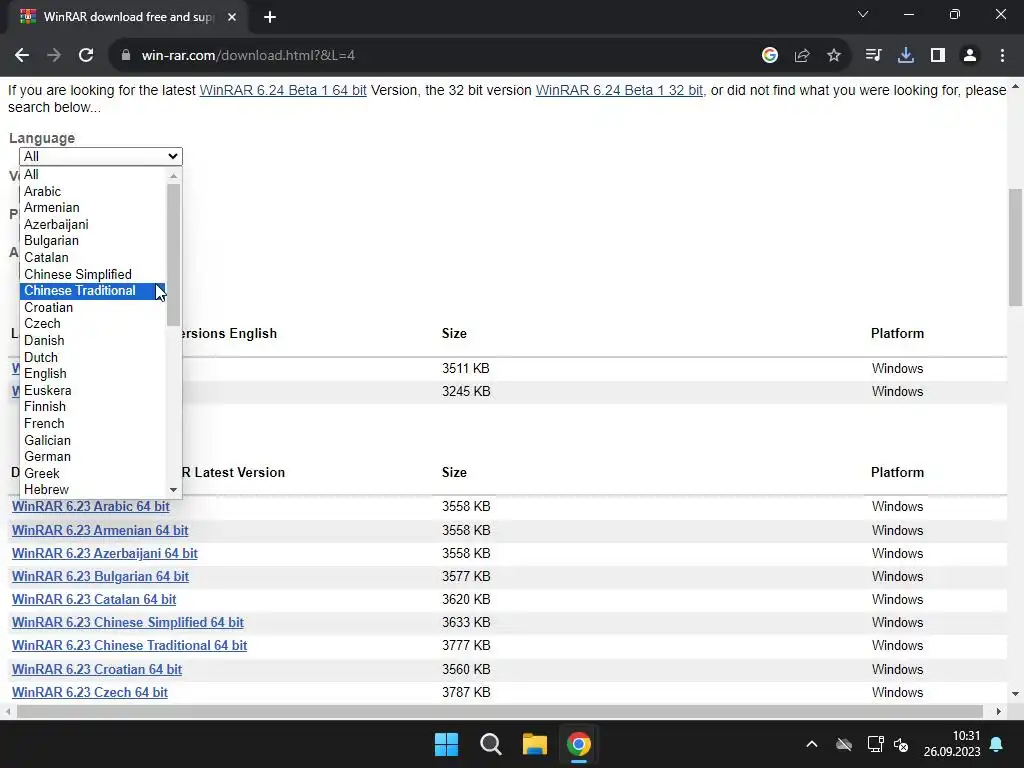Select English in the language list
The width and height of the screenshot is (1024, 768).
pos(93,374)
